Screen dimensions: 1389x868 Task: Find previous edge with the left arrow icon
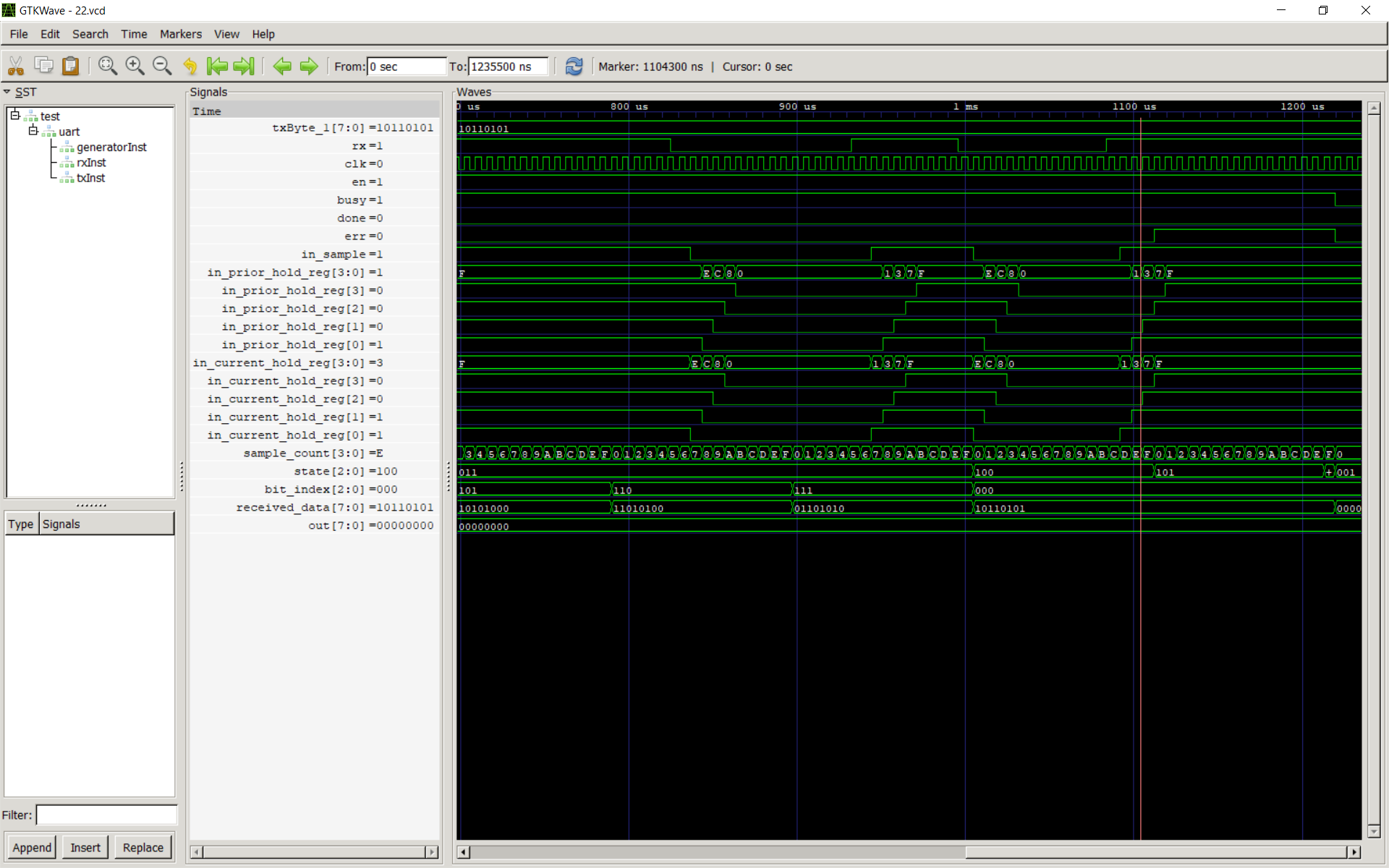tap(282, 66)
